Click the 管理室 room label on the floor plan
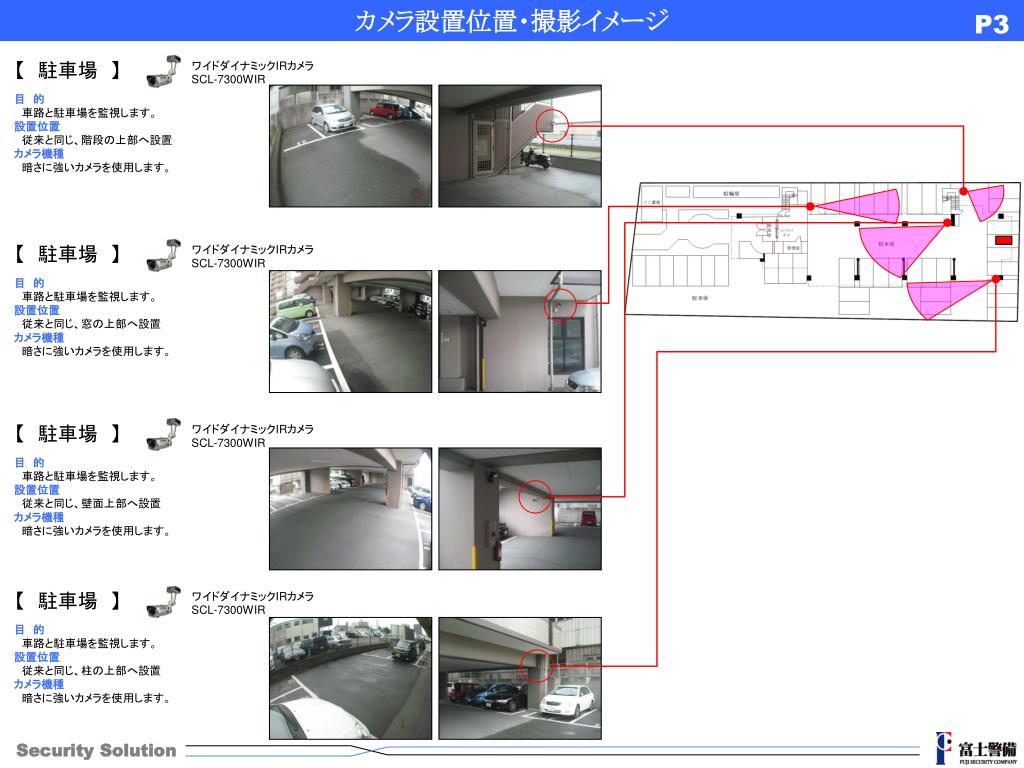 click(793, 248)
